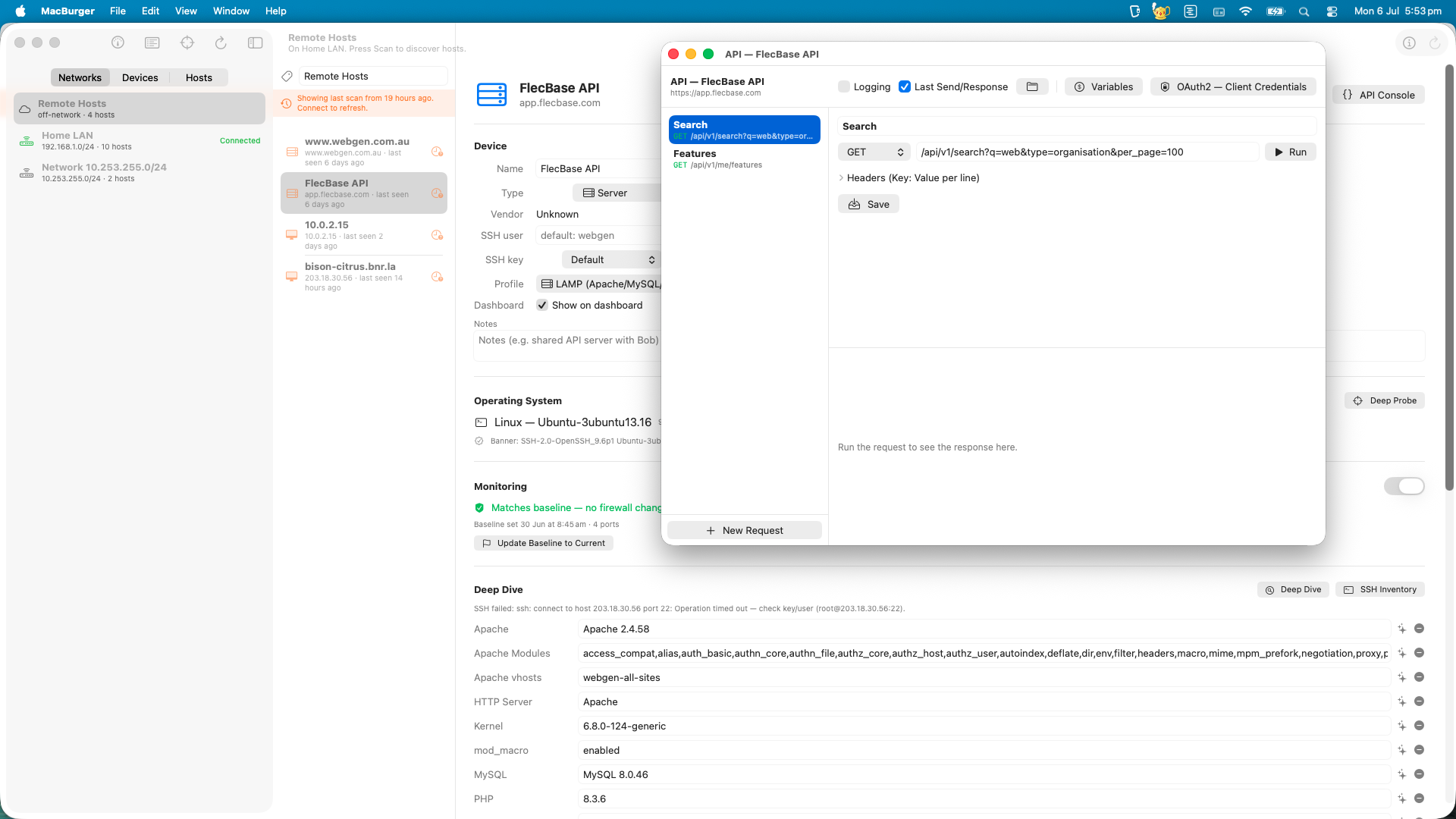Click the refresh toolbar icon
The height and width of the screenshot is (819, 1456).
221,43
